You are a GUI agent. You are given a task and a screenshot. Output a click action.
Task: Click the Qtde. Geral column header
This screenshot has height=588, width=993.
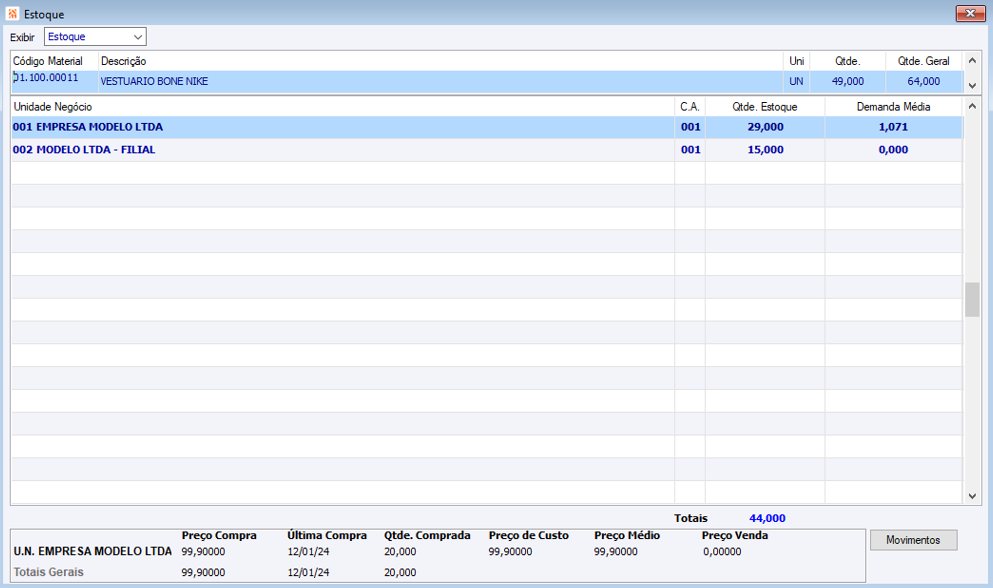(x=923, y=61)
